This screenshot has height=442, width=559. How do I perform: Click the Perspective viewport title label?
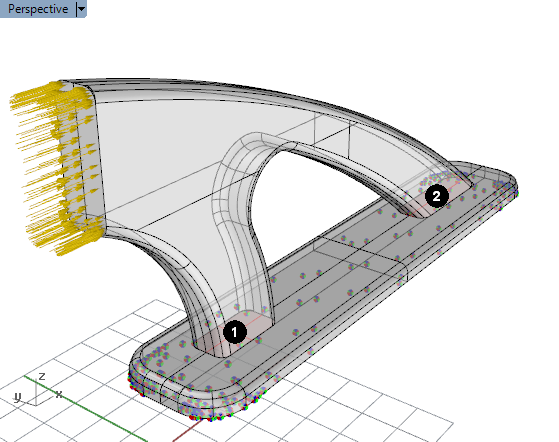[x=38, y=9]
